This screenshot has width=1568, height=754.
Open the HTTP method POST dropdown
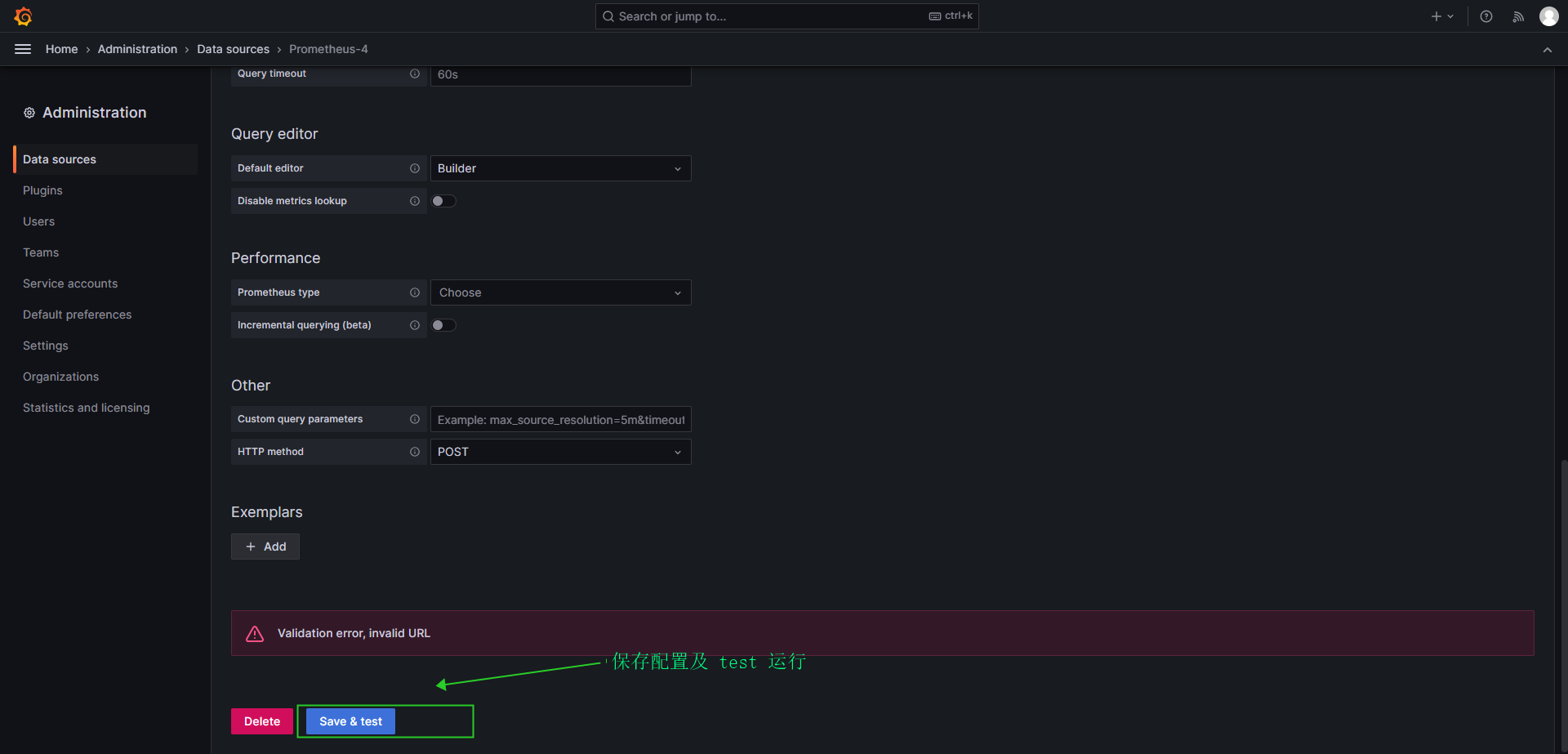coord(560,452)
